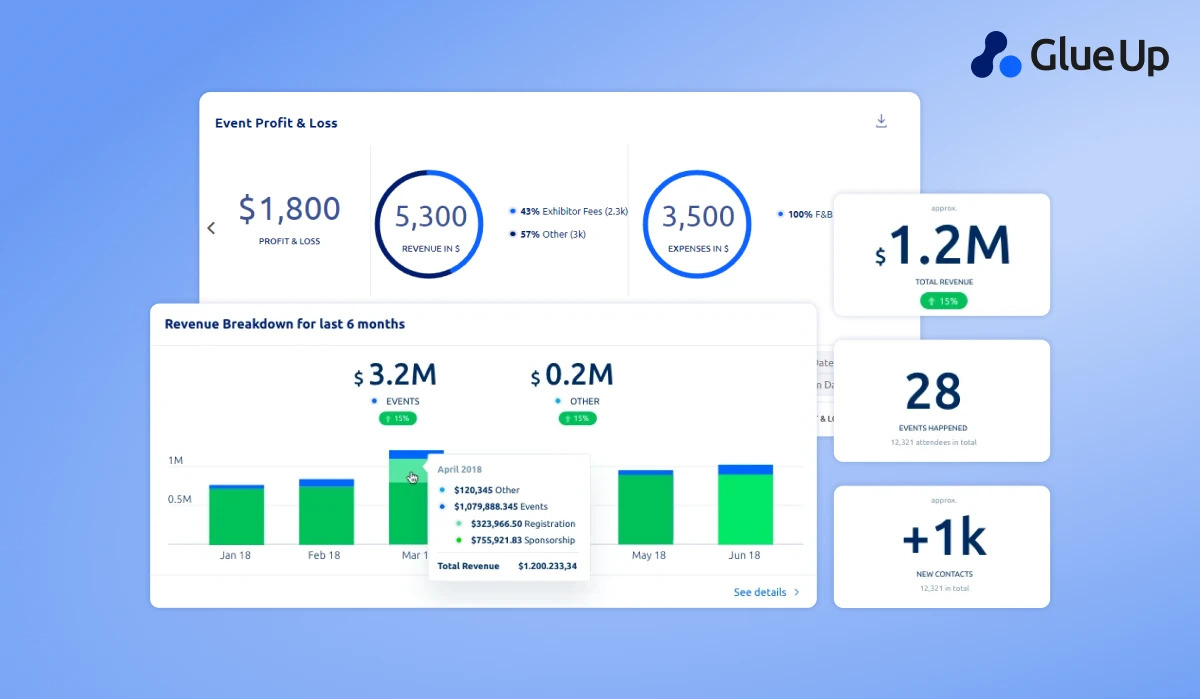
Task: Click the Revenue in $ donut chart
Action: (x=429, y=224)
